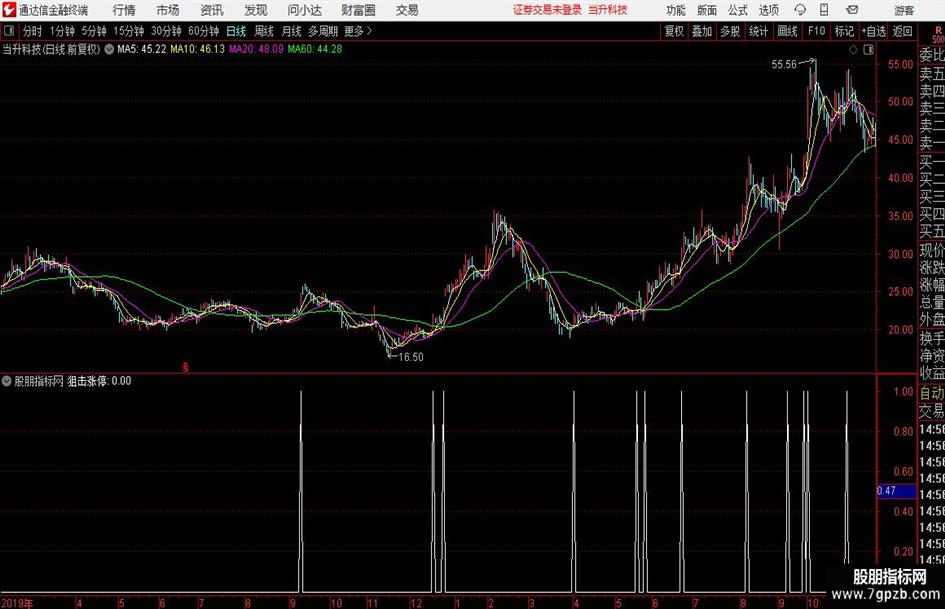The height and width of the screenshot is (609, 945).
Task: Open the 发现 menu
Action: pyautogui.click(x=256, y=10)
